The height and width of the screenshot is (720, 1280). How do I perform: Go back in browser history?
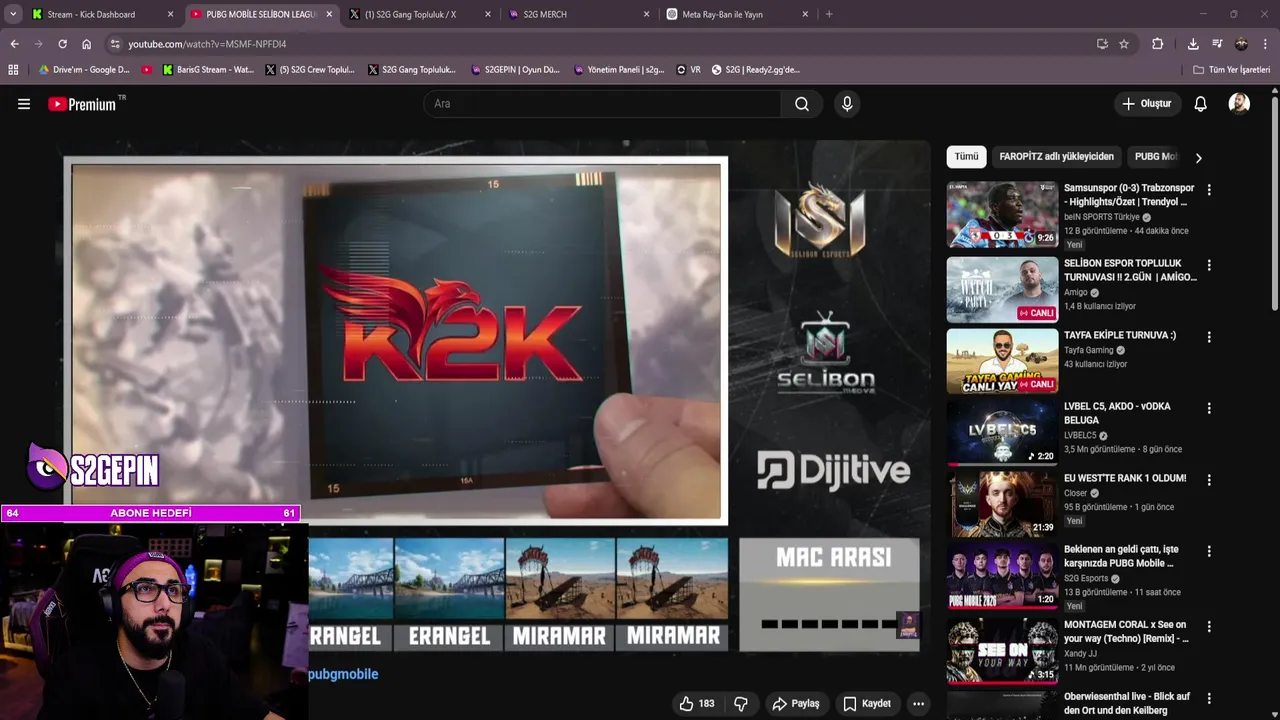point(14,44)
